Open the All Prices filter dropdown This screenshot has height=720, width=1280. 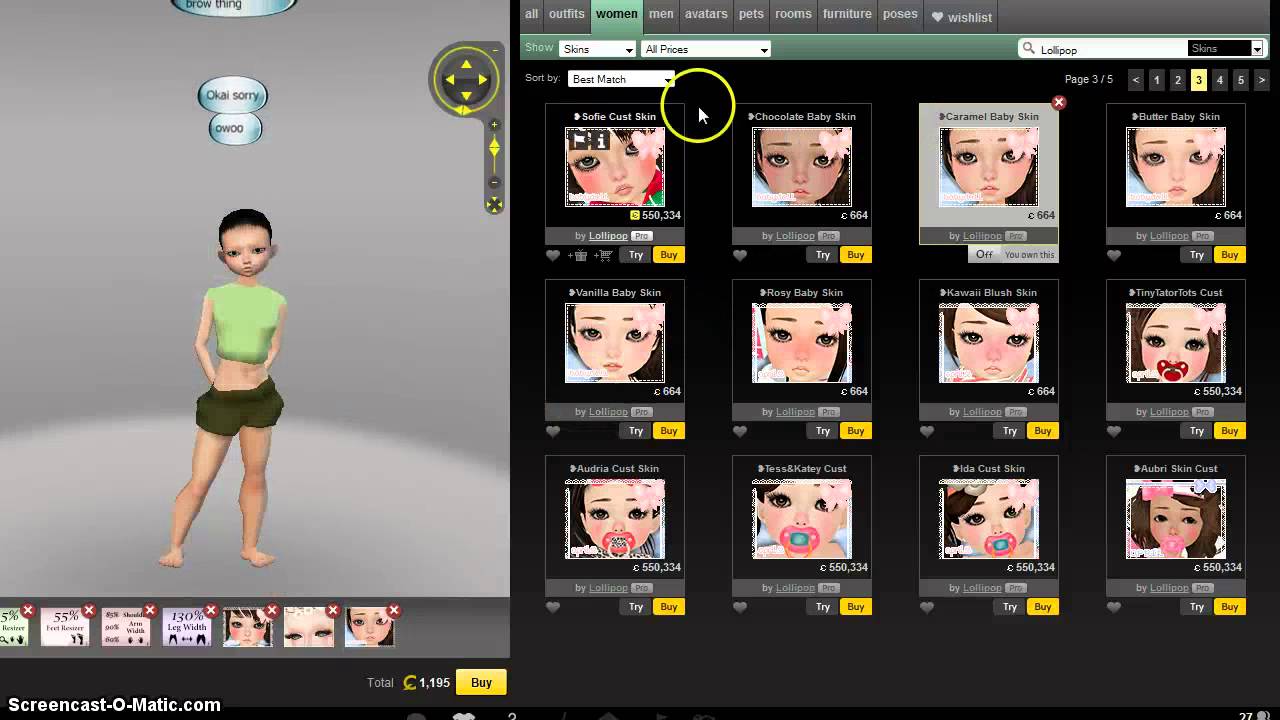(706, 49)
